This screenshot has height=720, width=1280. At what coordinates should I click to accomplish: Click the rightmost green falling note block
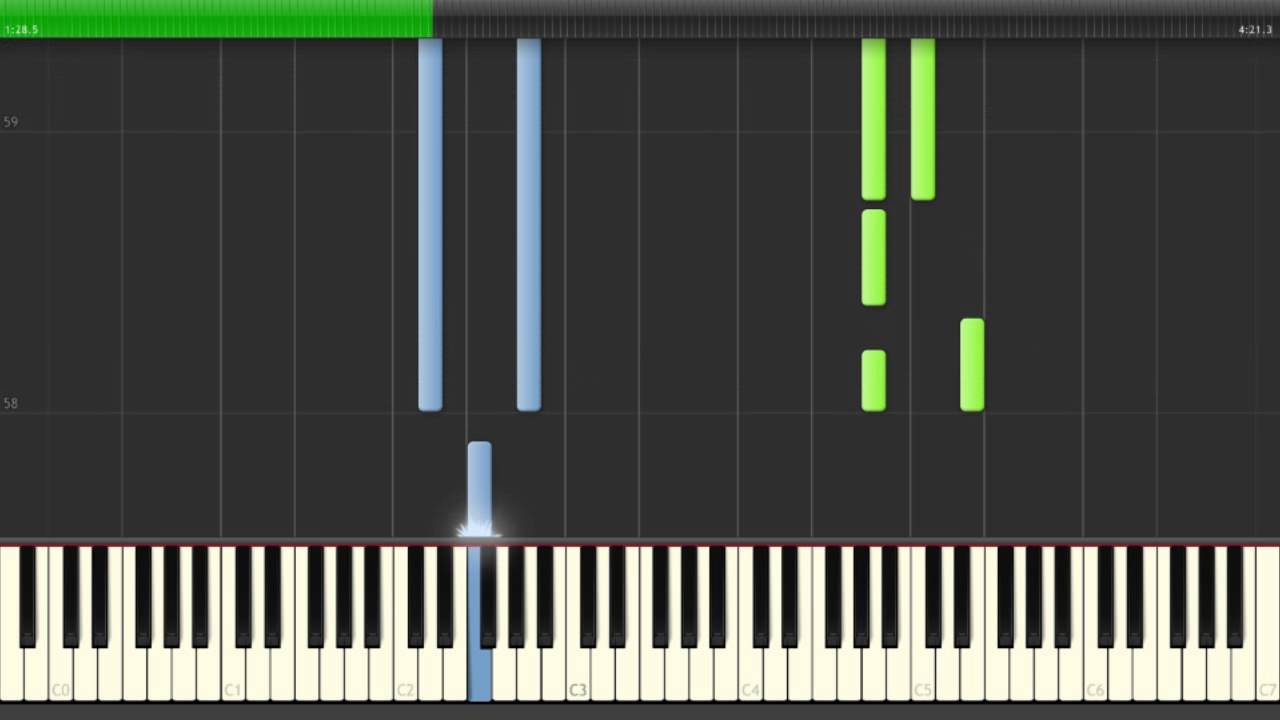click(x=972, y=365)
